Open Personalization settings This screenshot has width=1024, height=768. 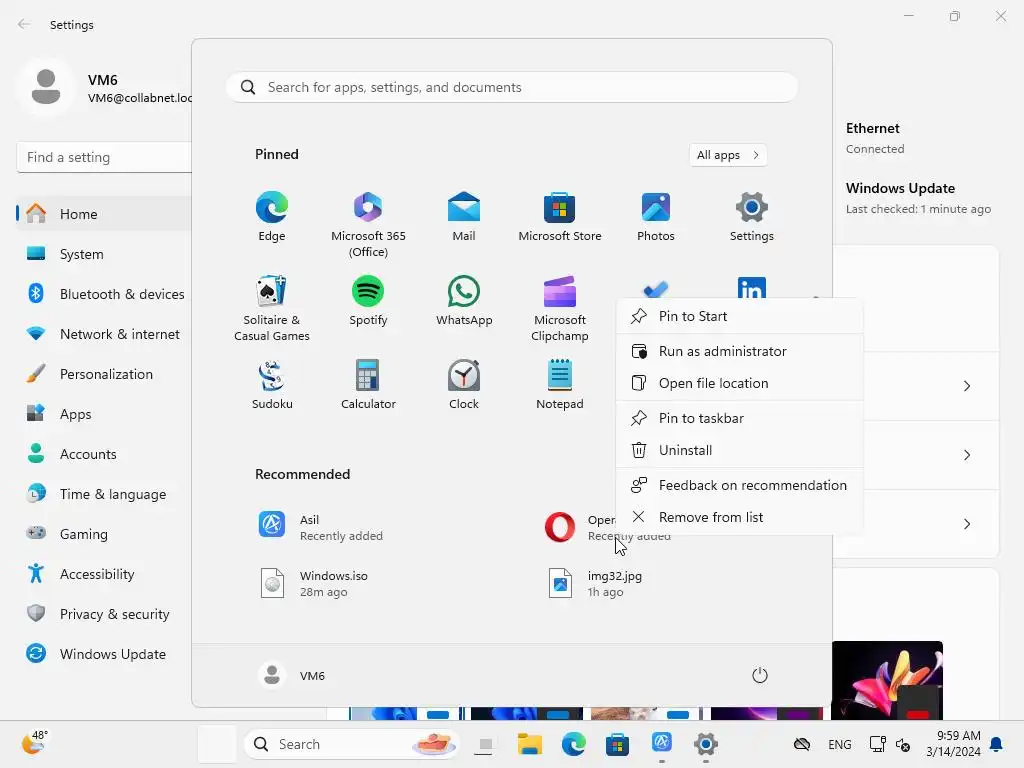(104, 374)
